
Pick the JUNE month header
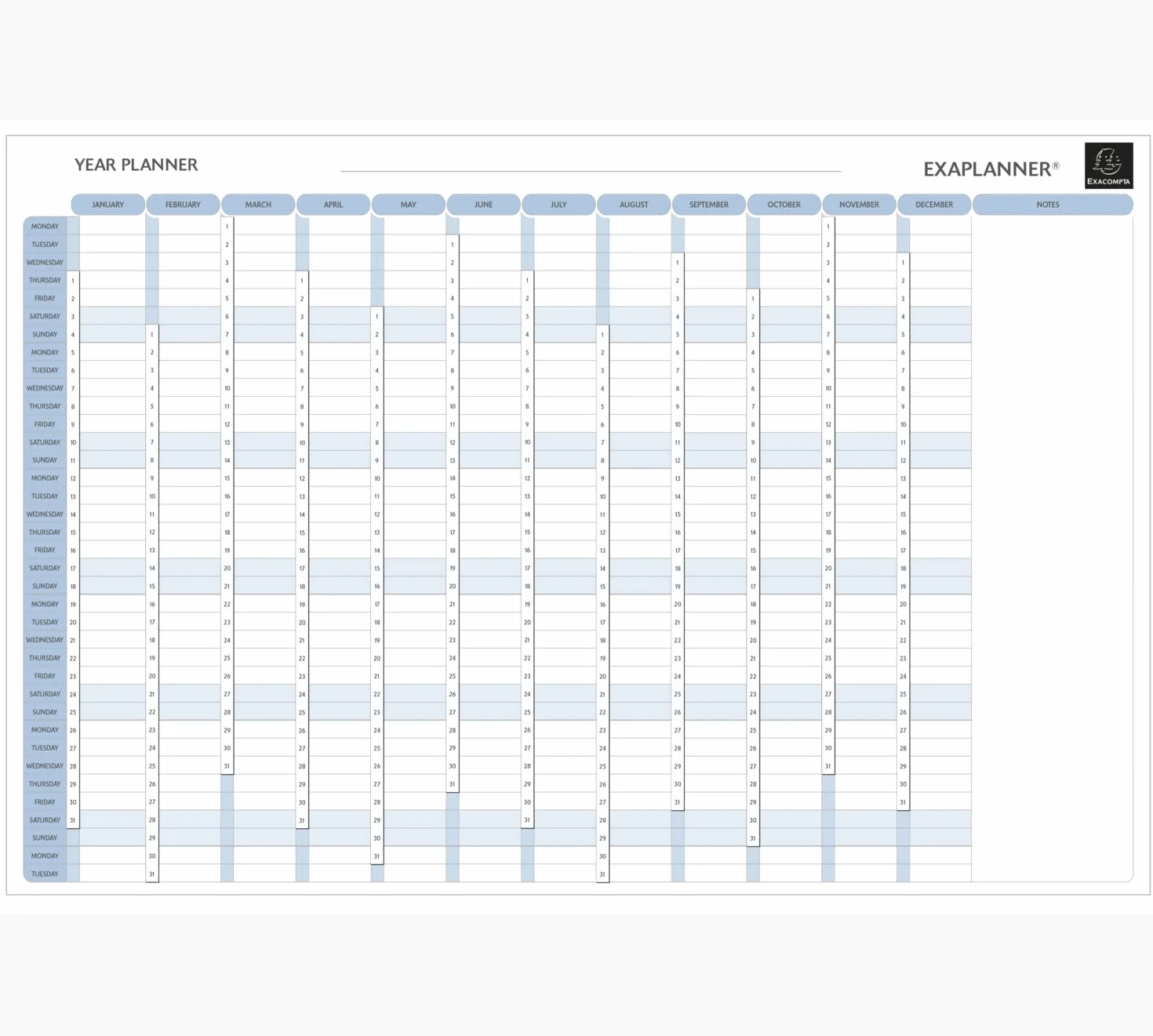coord(483,205)
